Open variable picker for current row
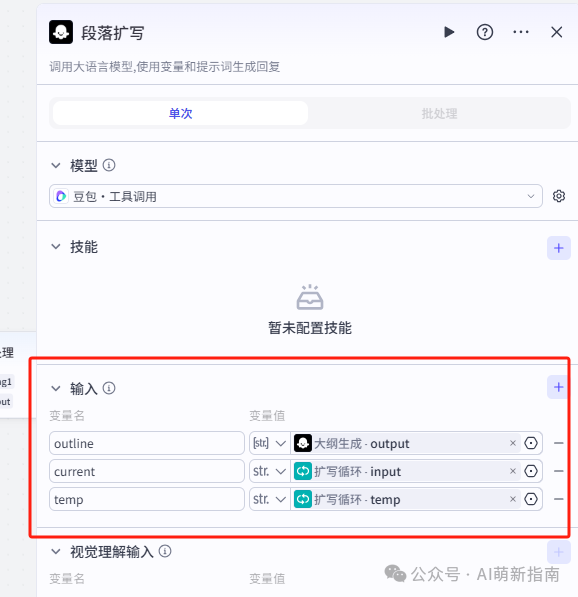The width and height of the screenshot is (578, 597). [531, 471]
